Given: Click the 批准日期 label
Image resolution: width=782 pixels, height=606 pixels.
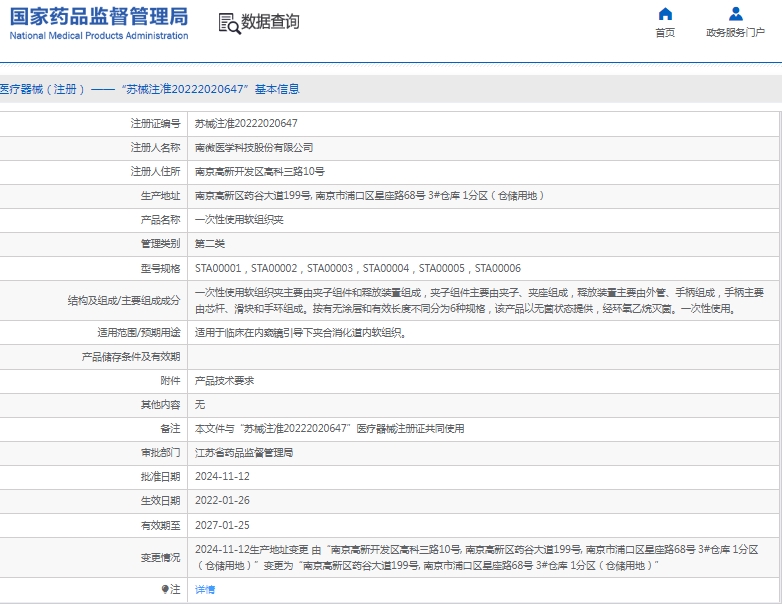Looking at the screenshot, I should 161,477.
